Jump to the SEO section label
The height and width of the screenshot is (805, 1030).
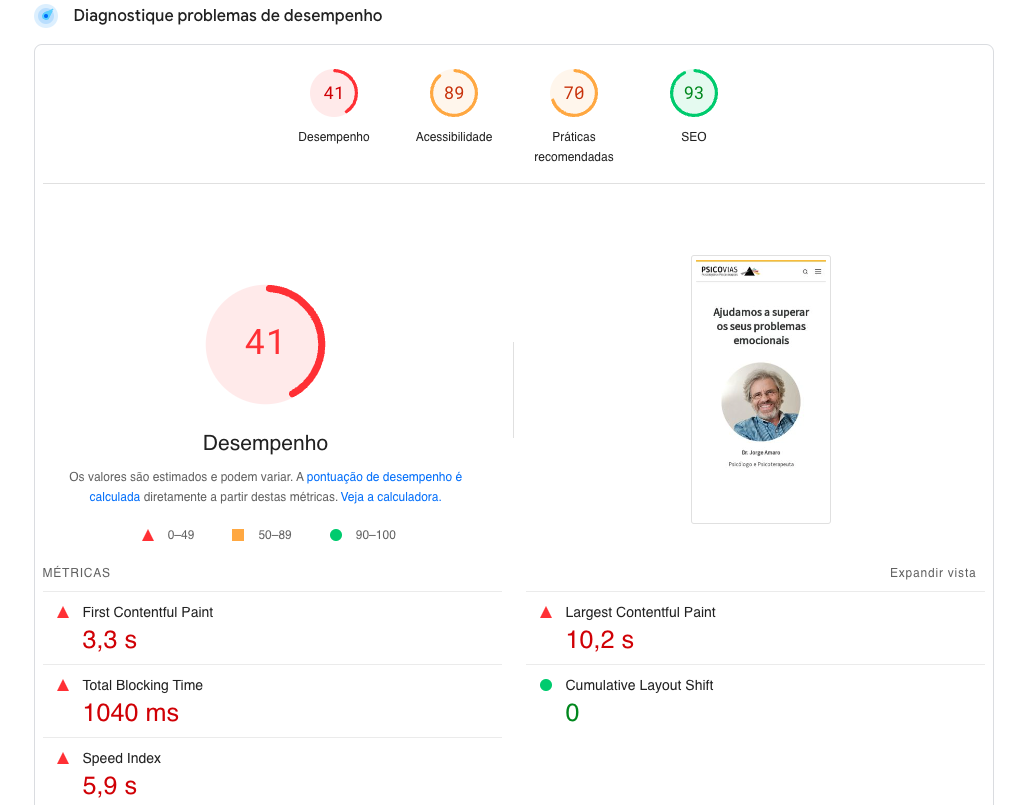pos(694,137)
